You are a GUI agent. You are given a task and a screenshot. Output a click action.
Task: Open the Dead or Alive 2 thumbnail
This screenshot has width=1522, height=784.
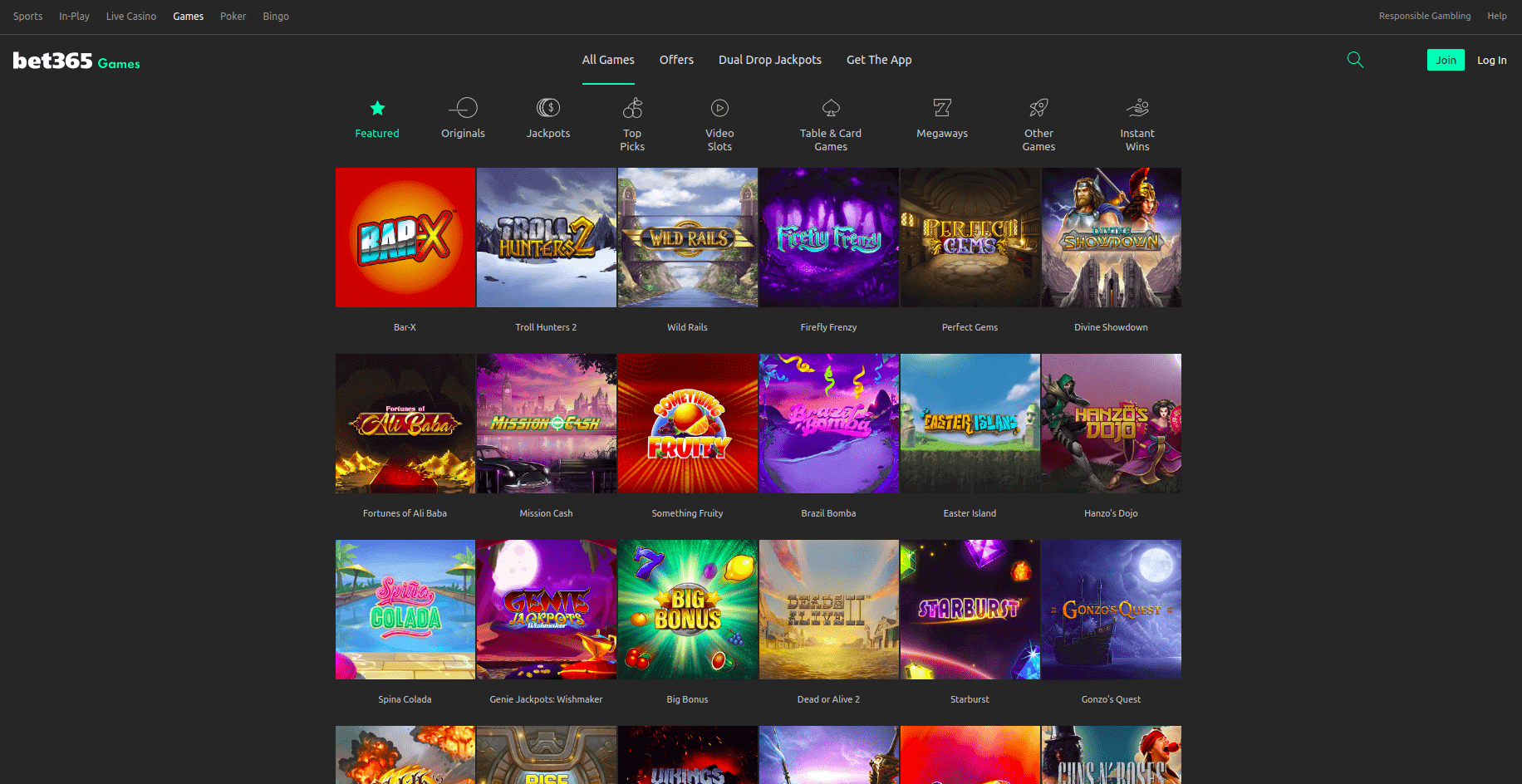pyautogui.click(x=829, y=610)
